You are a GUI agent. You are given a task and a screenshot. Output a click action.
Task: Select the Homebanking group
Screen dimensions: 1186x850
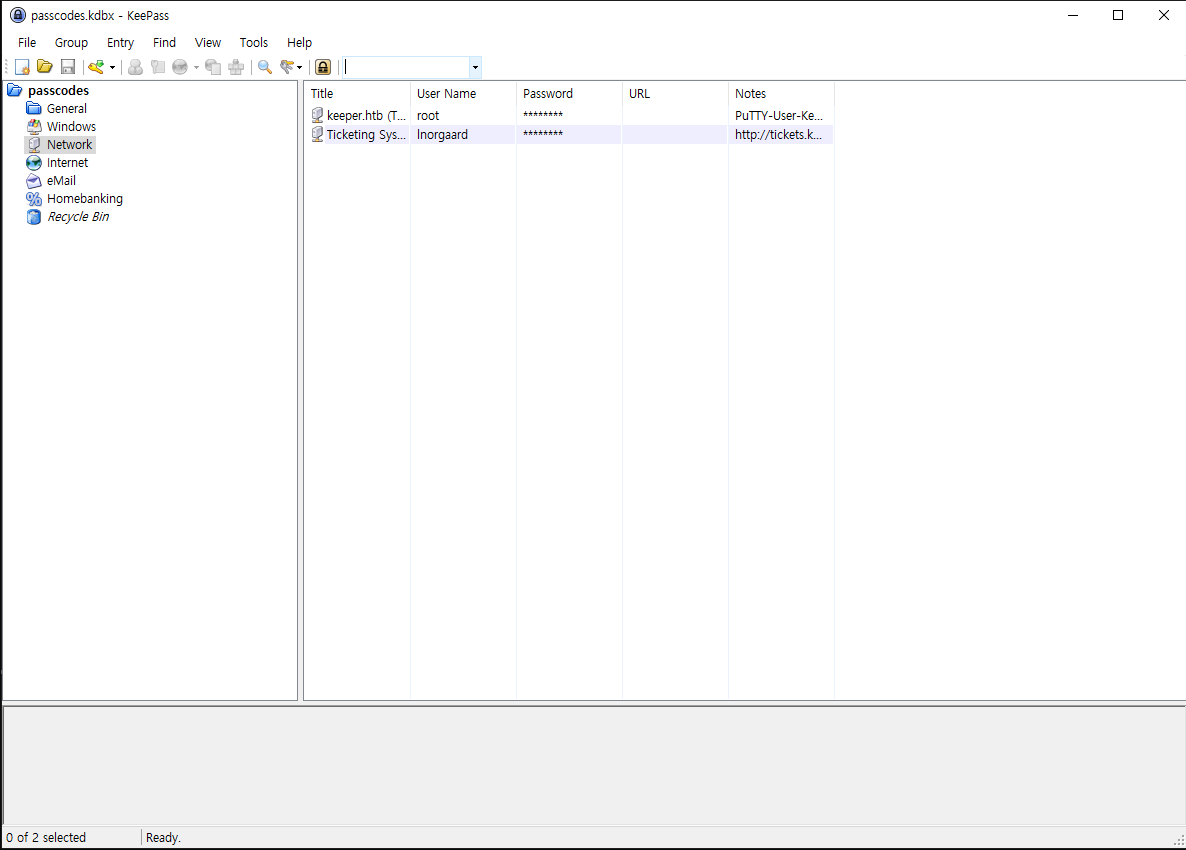pyautogui.click(x=85, y=199)
